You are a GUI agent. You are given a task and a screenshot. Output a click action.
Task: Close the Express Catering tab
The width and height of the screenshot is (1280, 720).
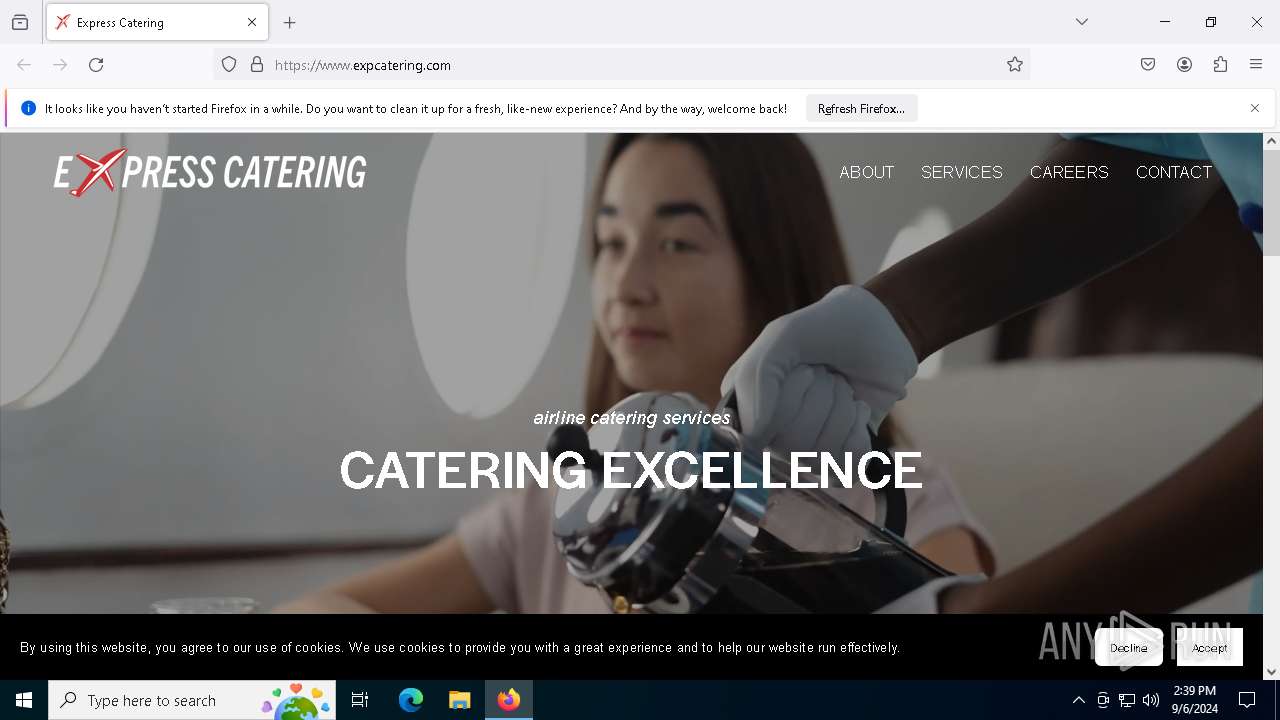252,22
